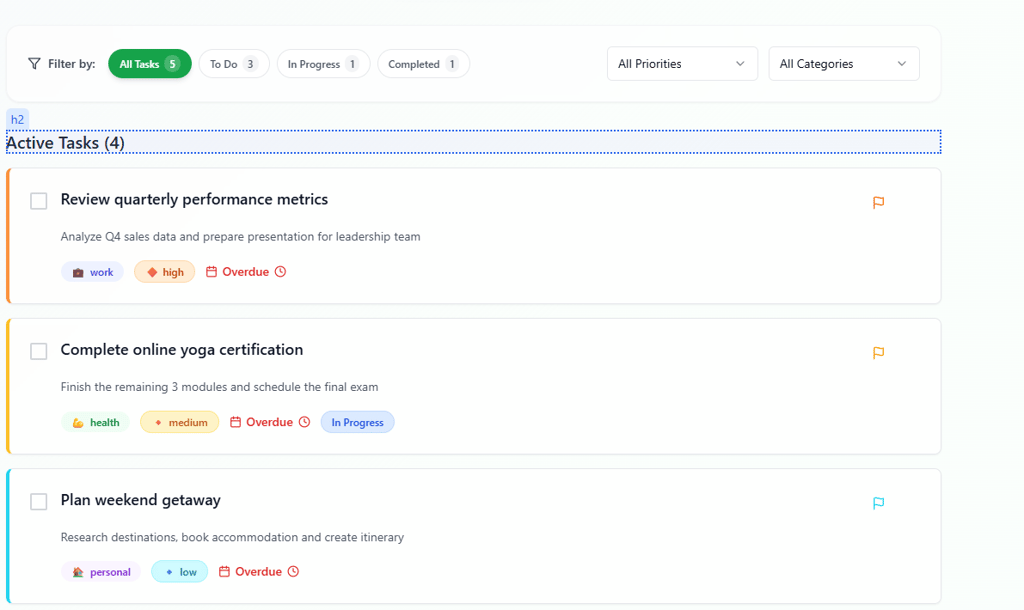The width and height of the screenshot is (1024, 610).
Task: Click the low priority badge
Action: 180,572
